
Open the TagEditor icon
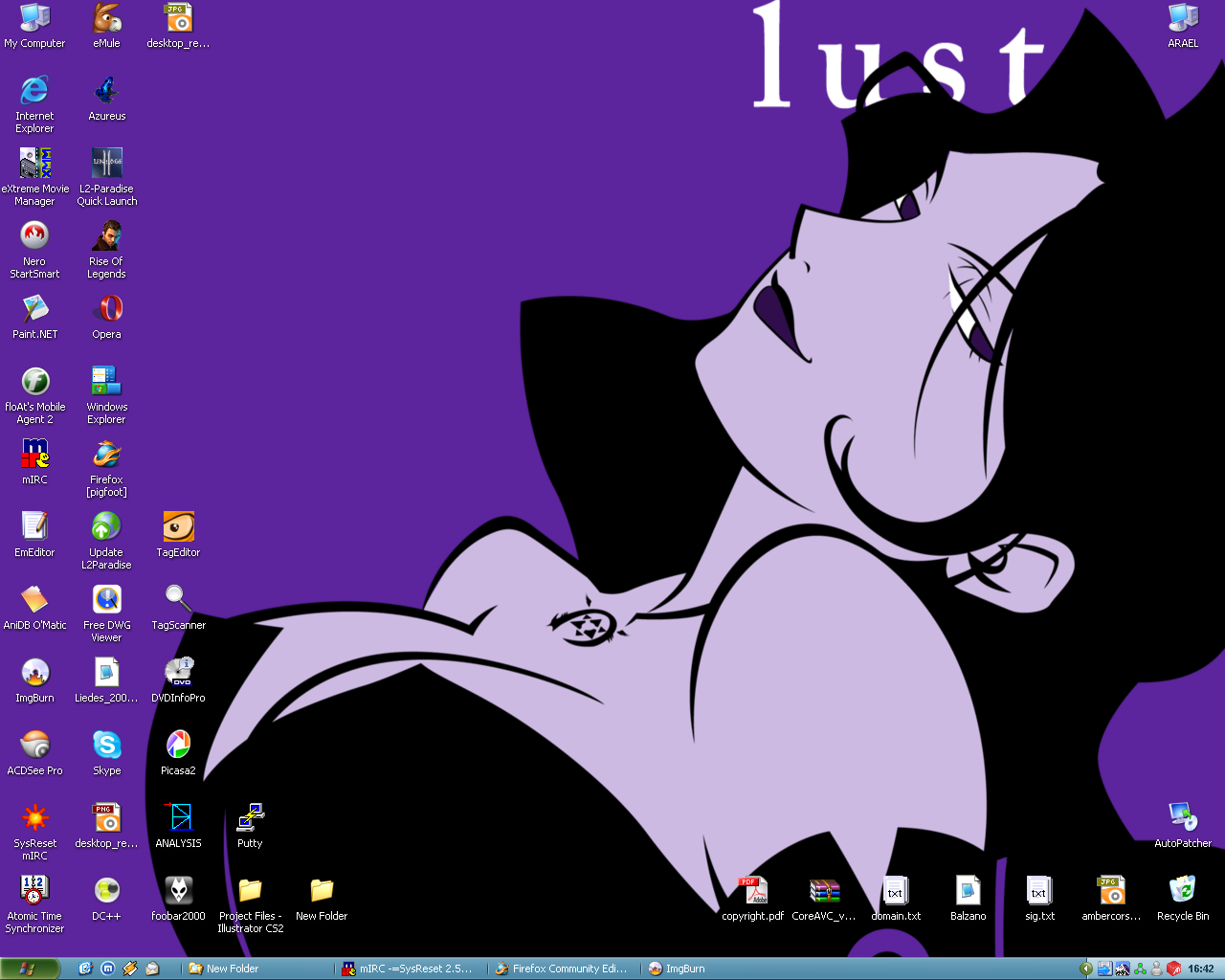click(x=178, y=535)
